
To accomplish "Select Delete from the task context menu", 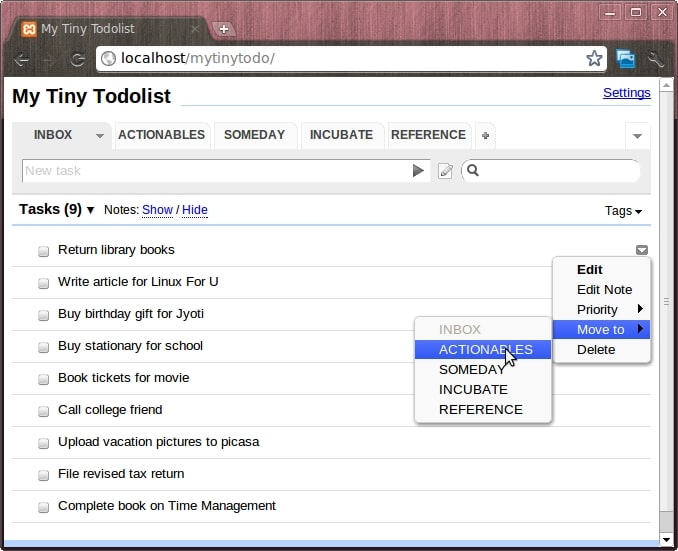I will click(596, 350).
